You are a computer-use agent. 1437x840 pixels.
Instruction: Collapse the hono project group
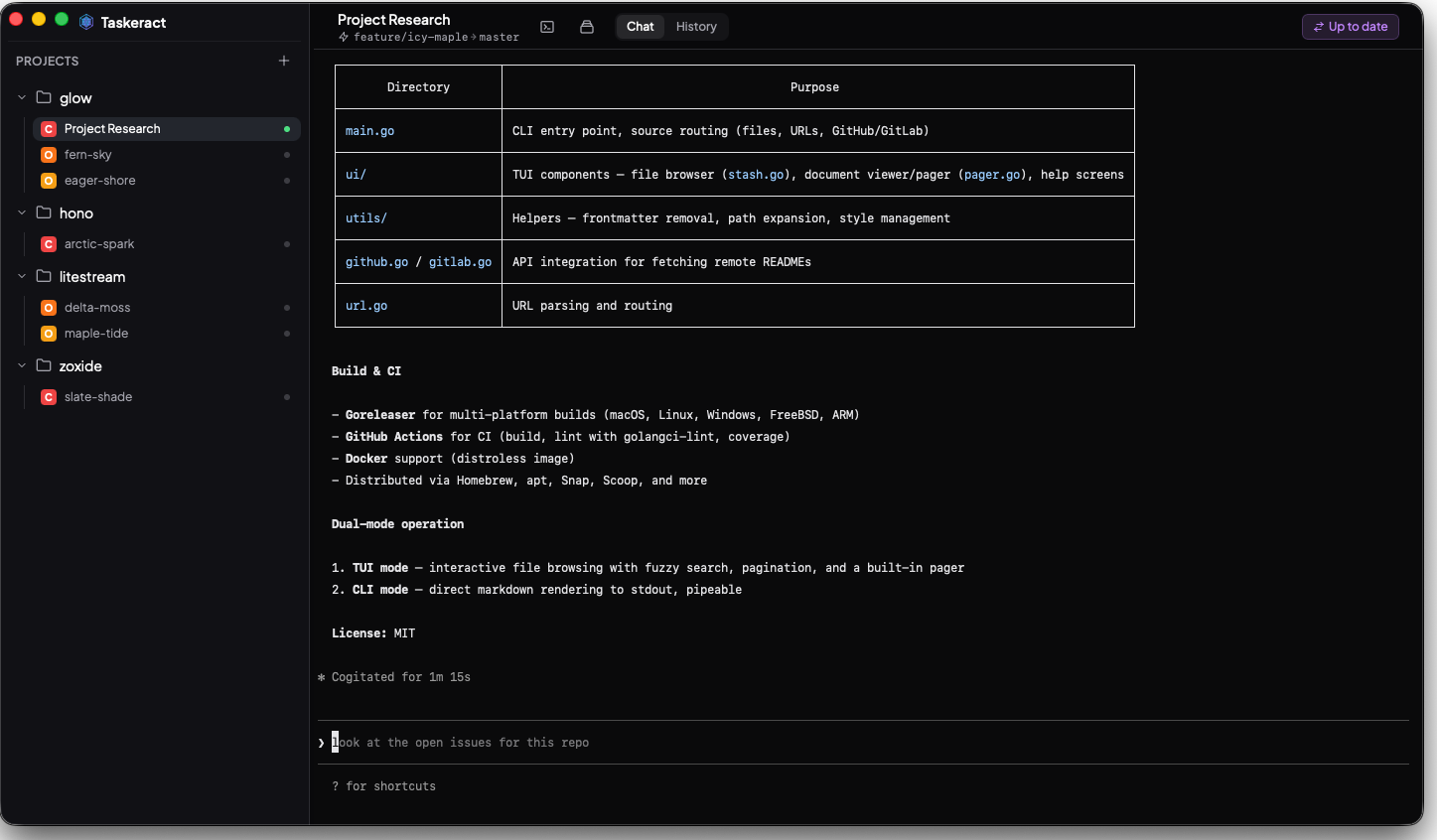22,212
